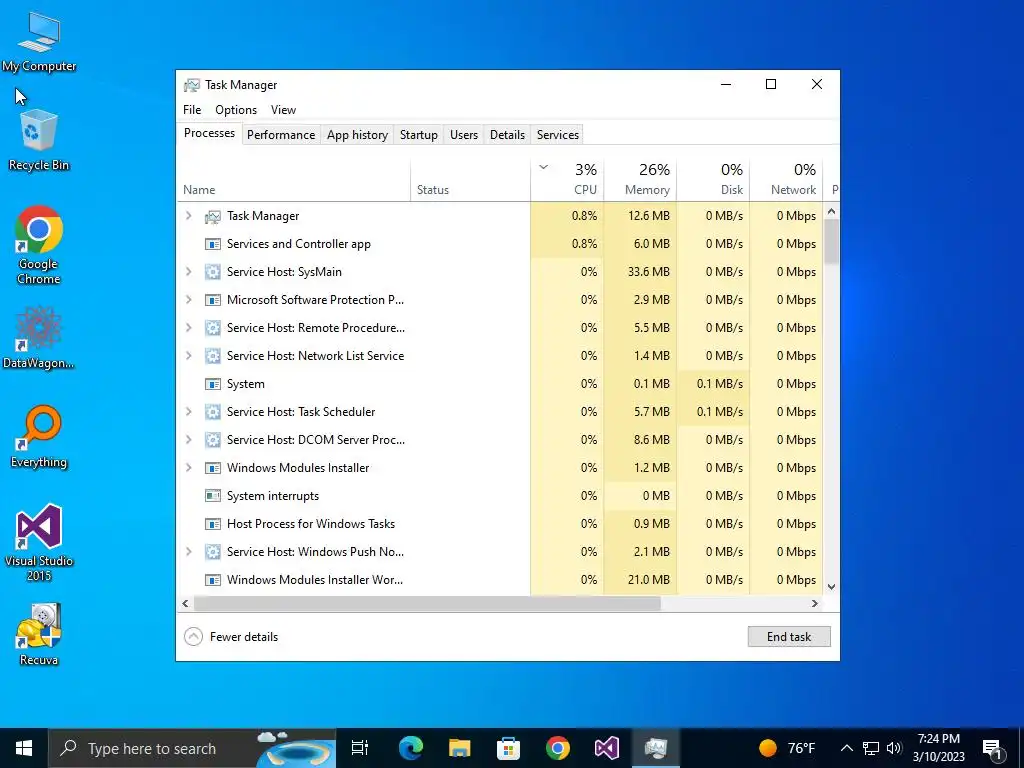Viewport: 1024px width, 768px height.
Task: Collapse view with Fewer details
Action: (231, 637)
